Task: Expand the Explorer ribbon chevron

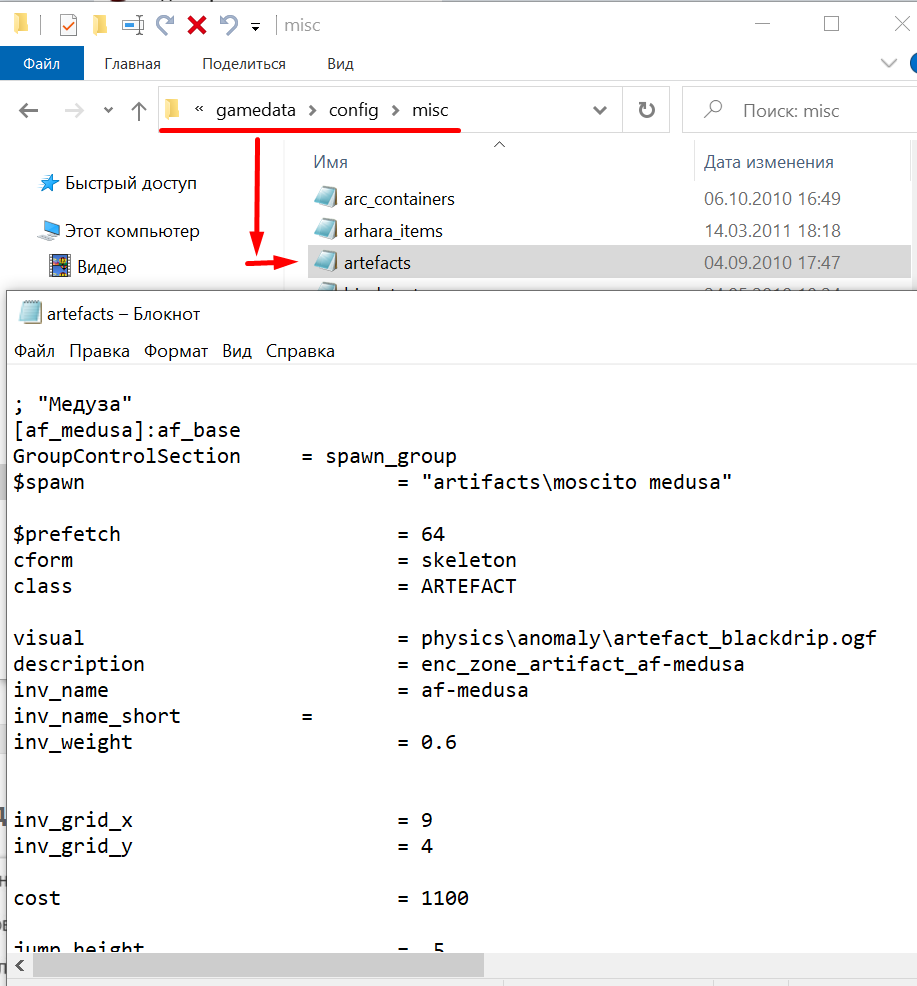Action: point(888,63)
